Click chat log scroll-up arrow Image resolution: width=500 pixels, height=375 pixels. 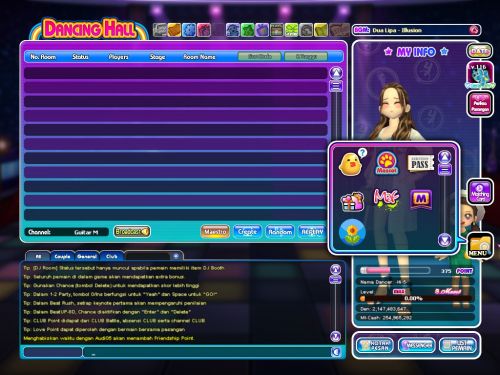[336, 269]
